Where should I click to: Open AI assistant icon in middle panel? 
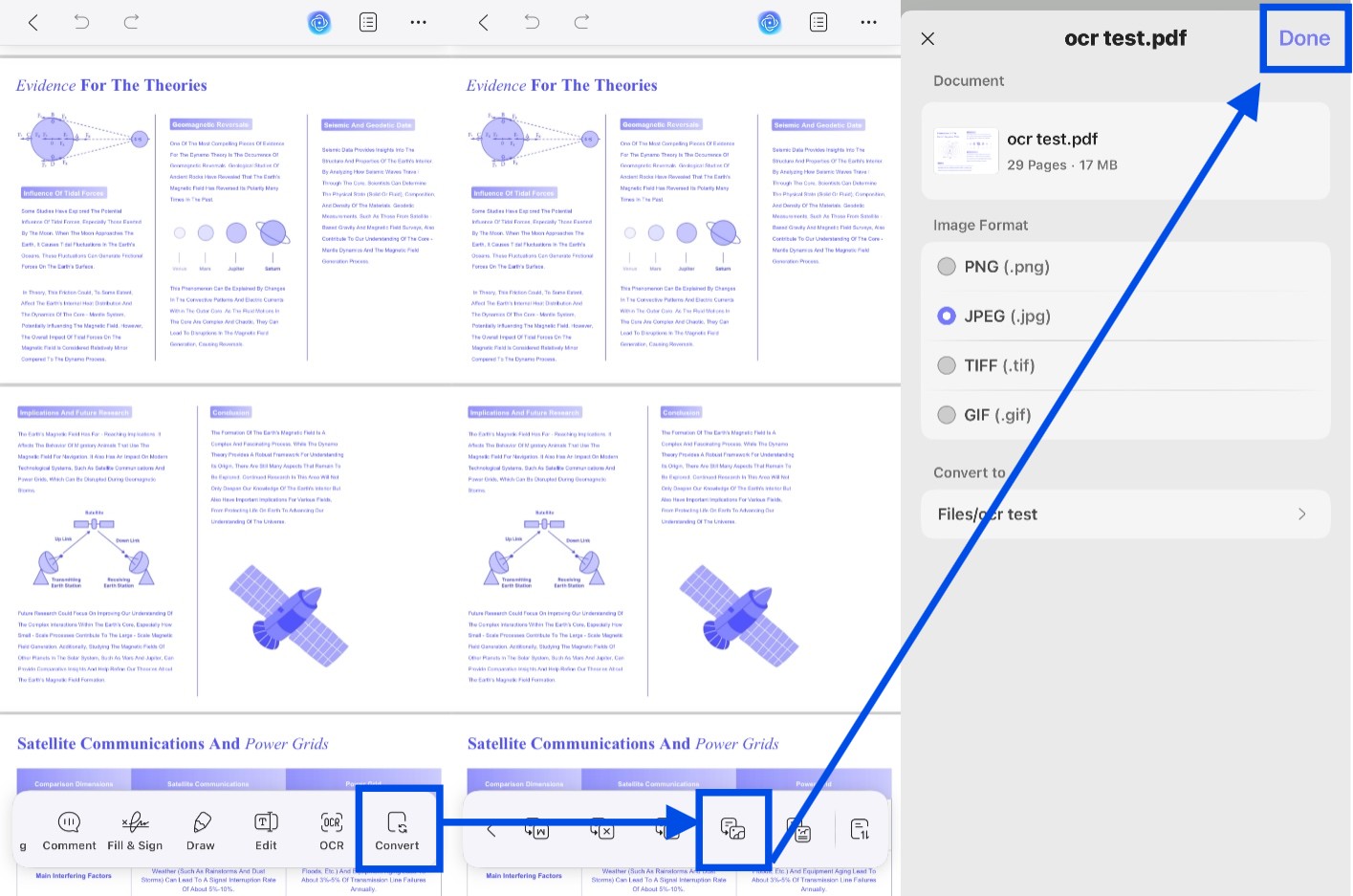coord(770,22)
